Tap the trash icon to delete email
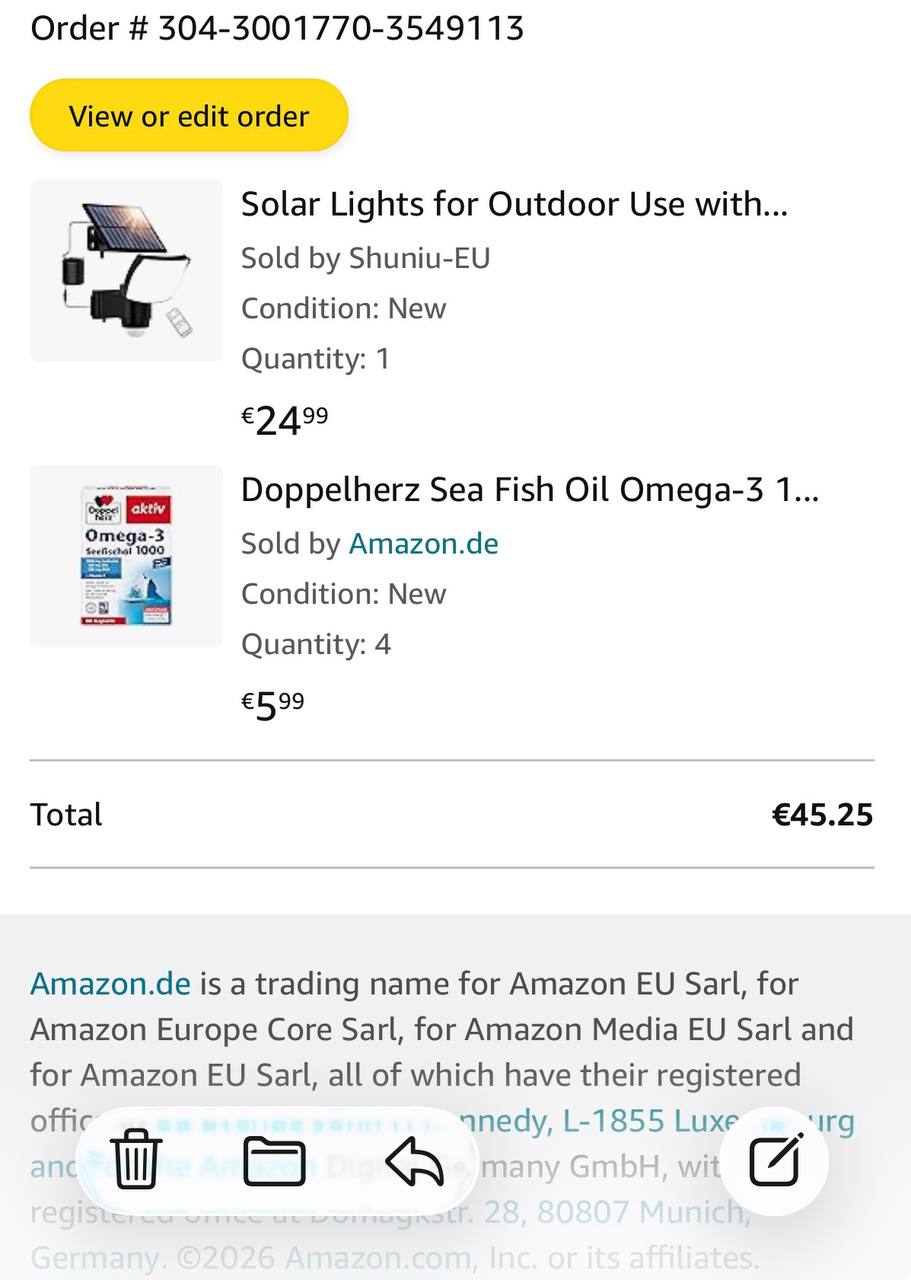 click(137, 1160)
